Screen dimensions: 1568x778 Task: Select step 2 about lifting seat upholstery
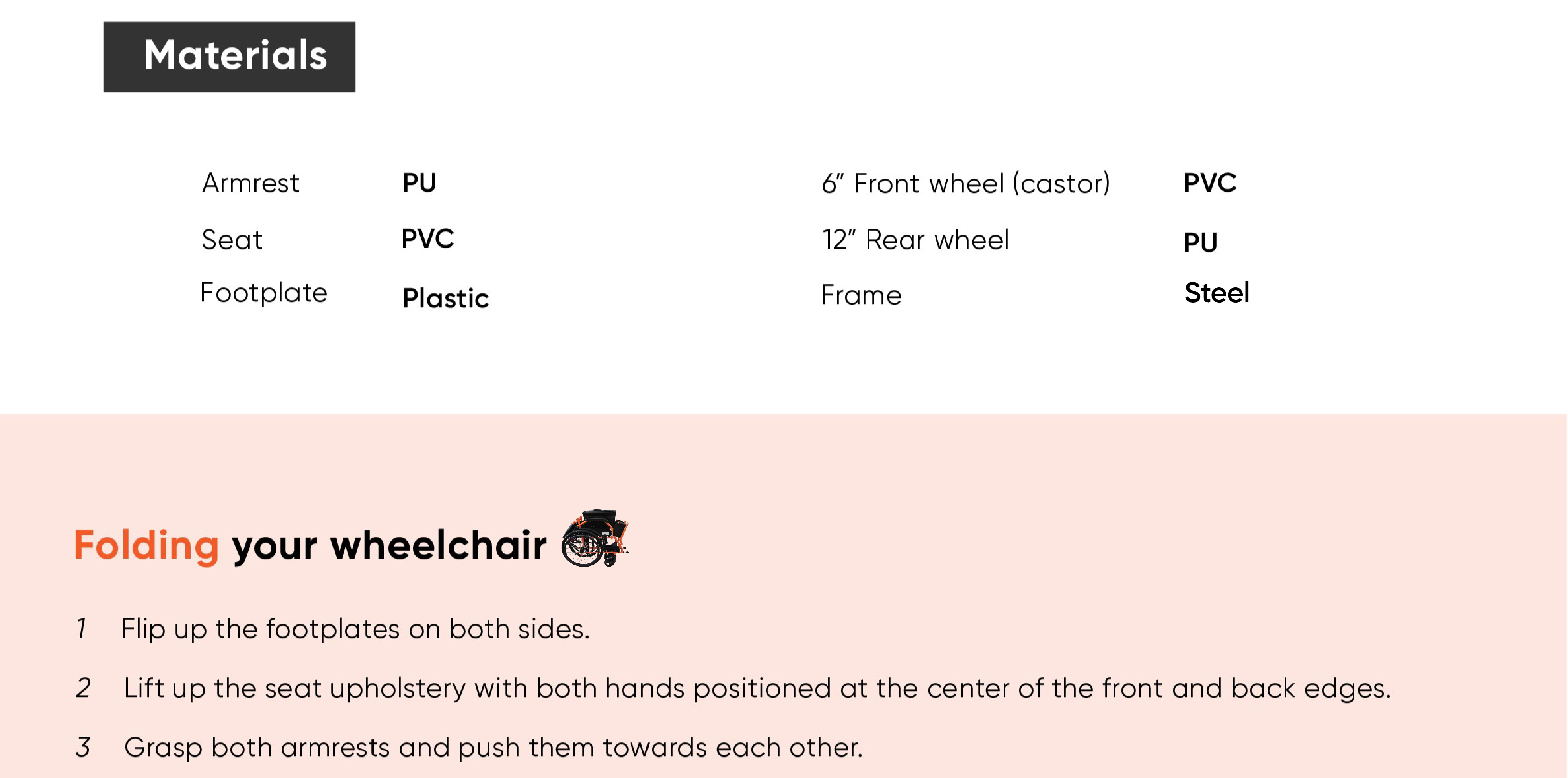pos(757,688)
